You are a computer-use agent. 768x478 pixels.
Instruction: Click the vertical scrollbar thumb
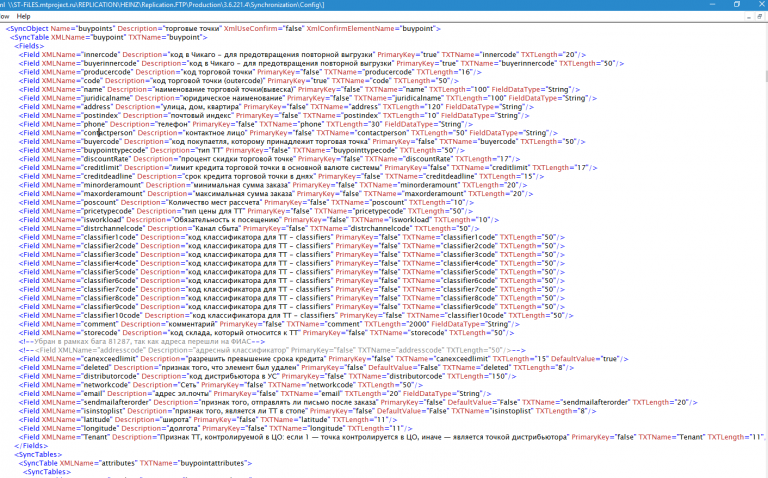click(x=765, y=76)
